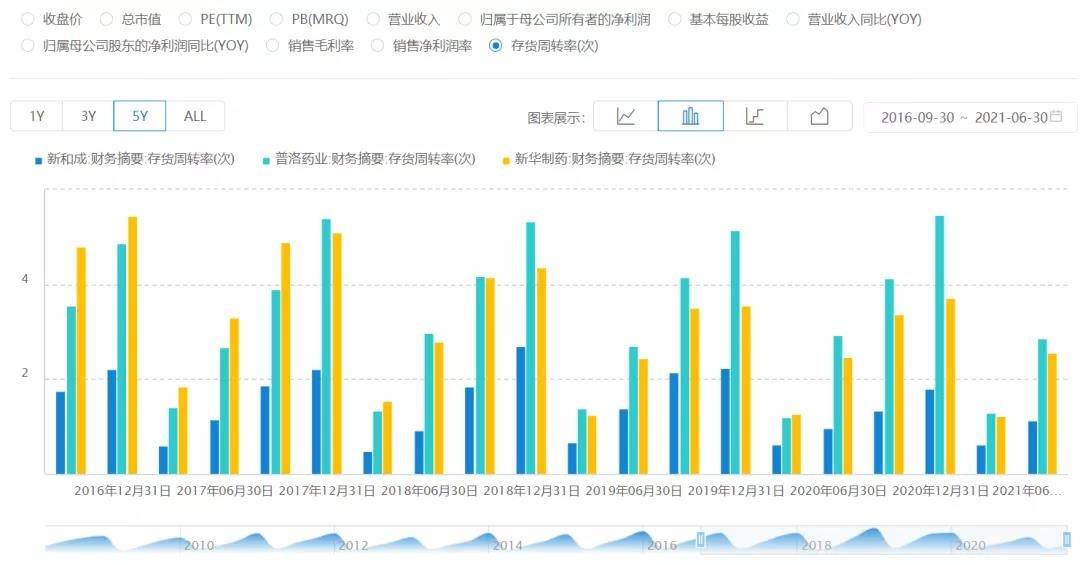Choose the 1Y time range tab

37,116
